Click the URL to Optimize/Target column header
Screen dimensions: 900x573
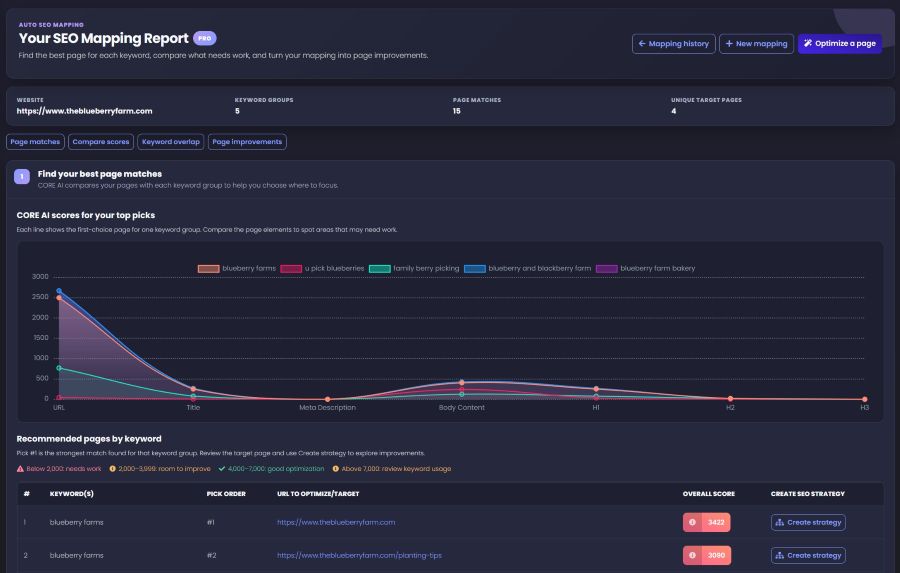click(x=318, y=494)
